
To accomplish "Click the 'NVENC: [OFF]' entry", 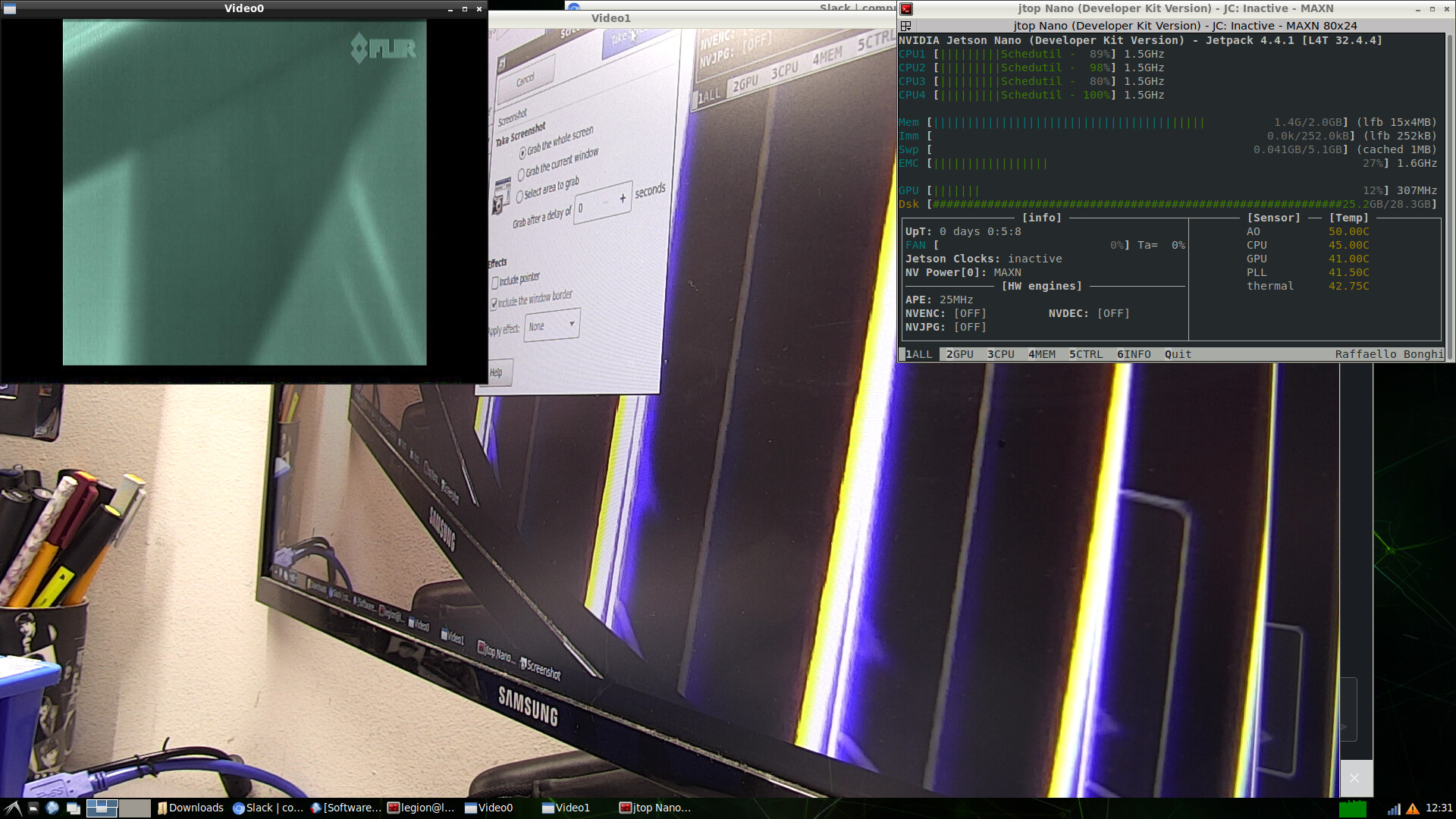I will click(x=946, y=314).
